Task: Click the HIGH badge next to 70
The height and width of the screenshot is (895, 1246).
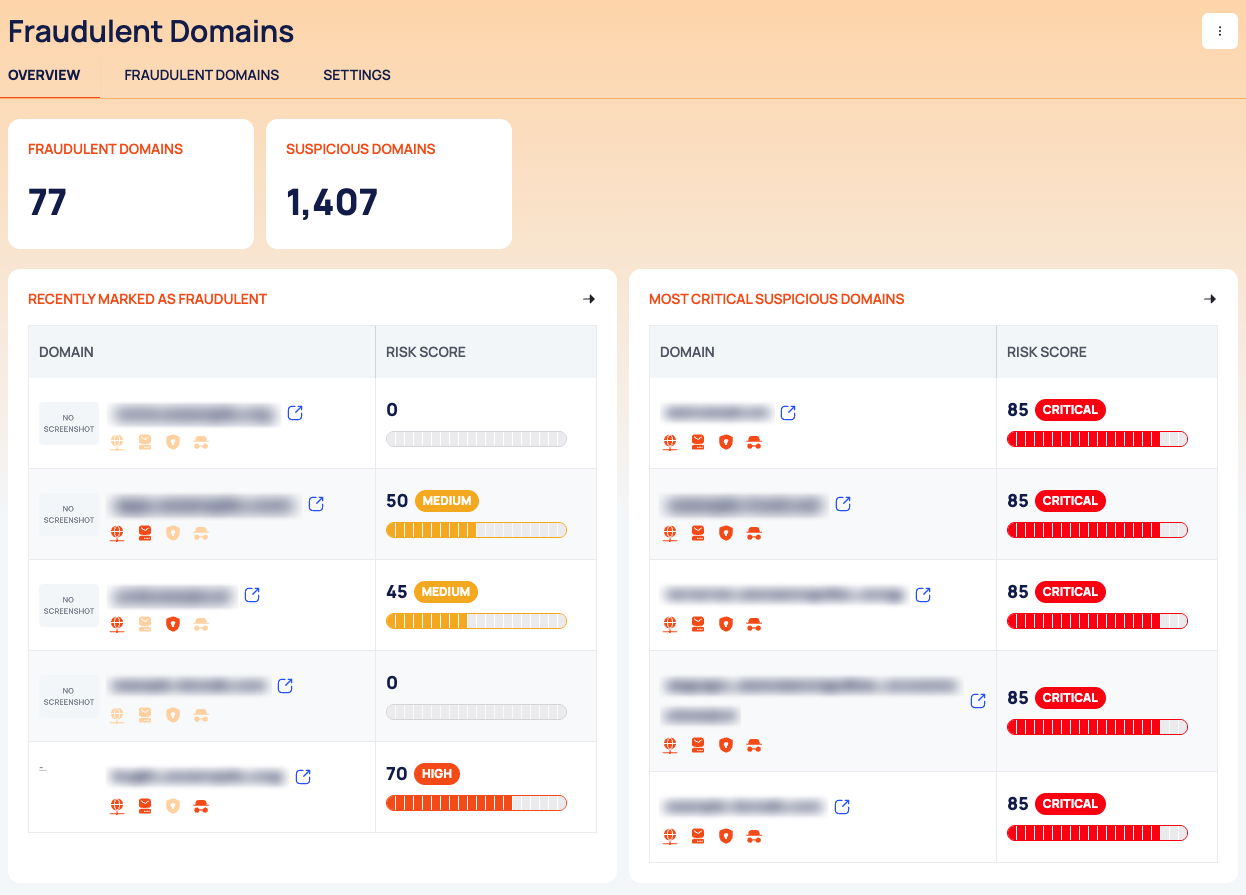Action: coord(437,774)
